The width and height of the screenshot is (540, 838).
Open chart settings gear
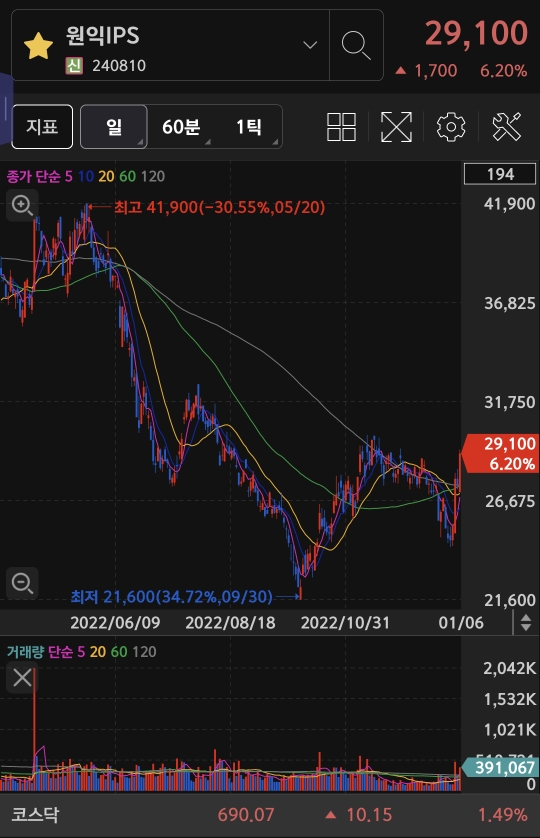[x=451, y=127]
